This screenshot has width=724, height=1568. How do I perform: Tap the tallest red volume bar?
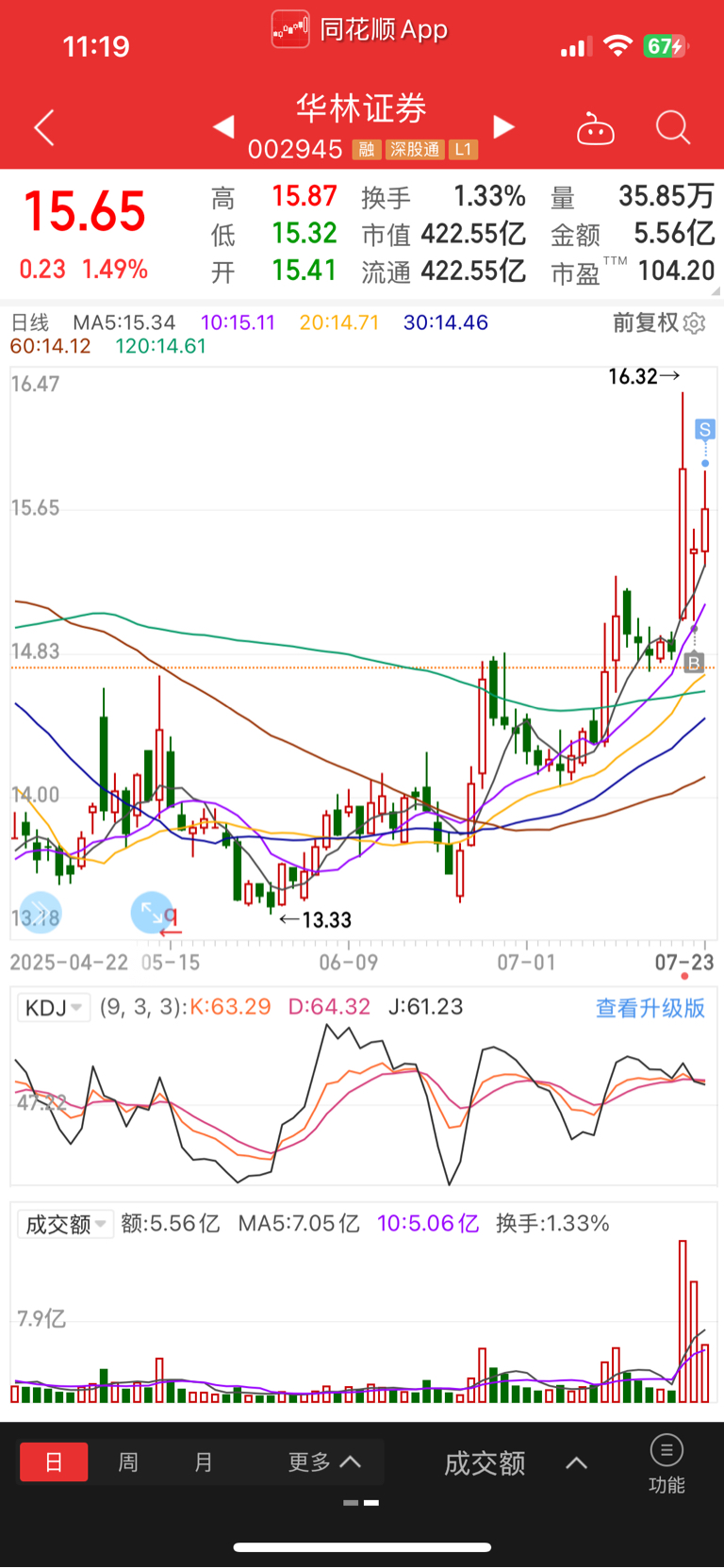coord(683,1321)
